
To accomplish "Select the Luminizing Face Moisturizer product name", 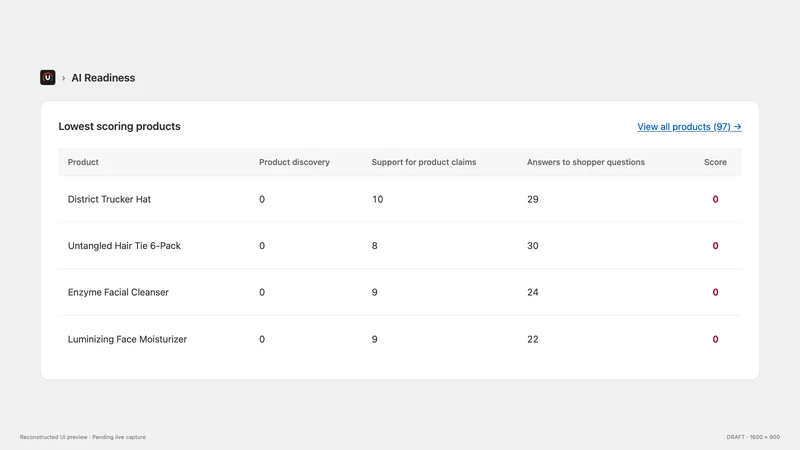I will [127, 339].
